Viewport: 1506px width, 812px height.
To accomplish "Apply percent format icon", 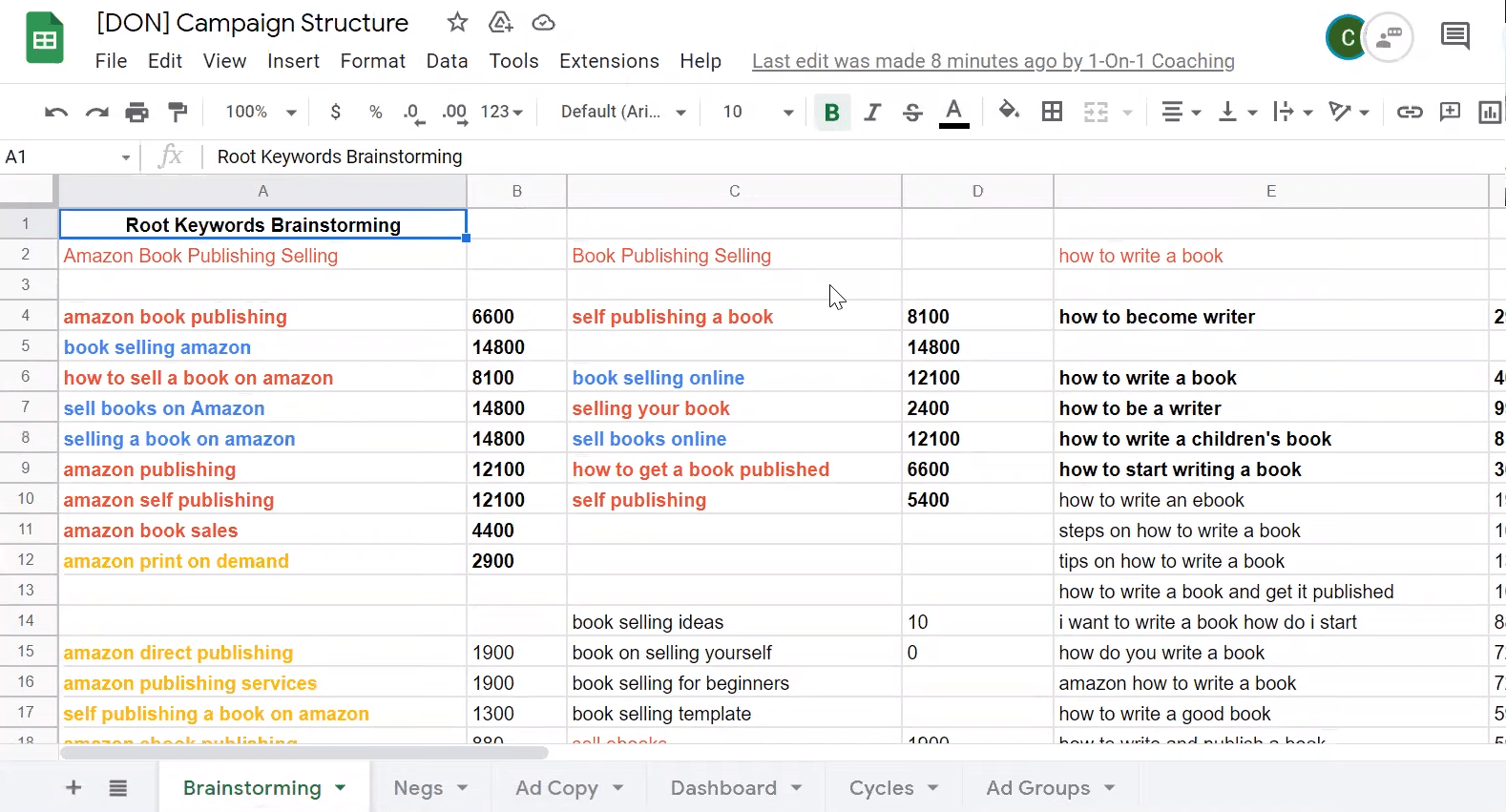I will 376,112.
